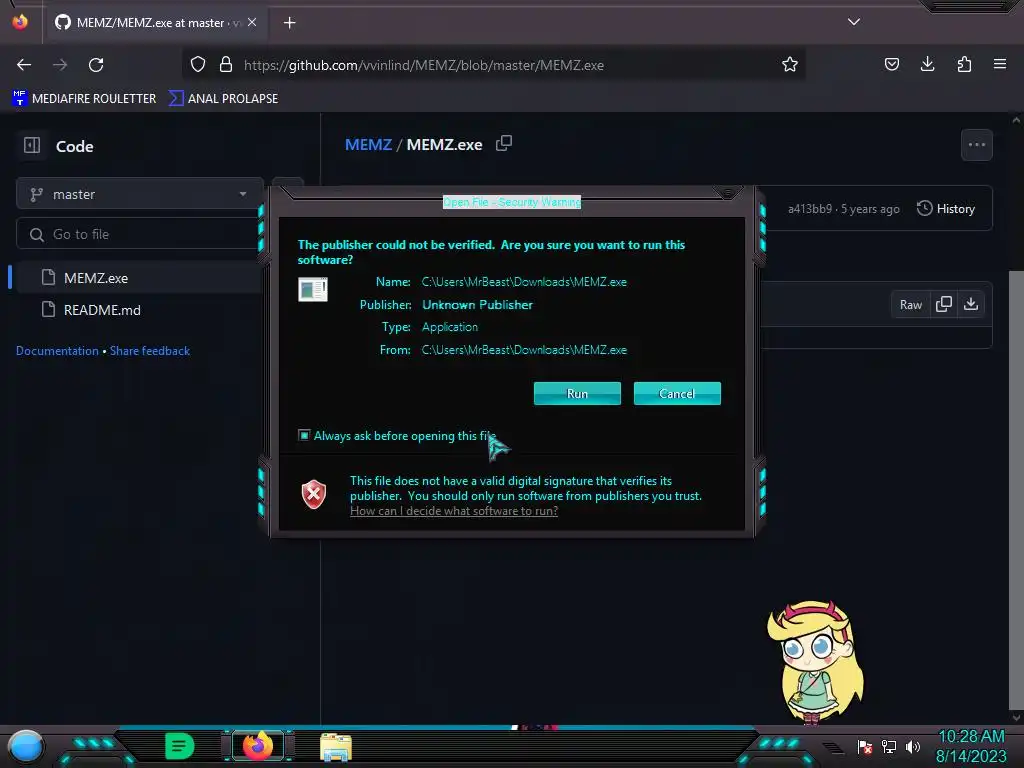Image resolution: width=1024 pixels, height=768 pixels.
Task: Click the Run button in security warning
Action: pos(577,393)
